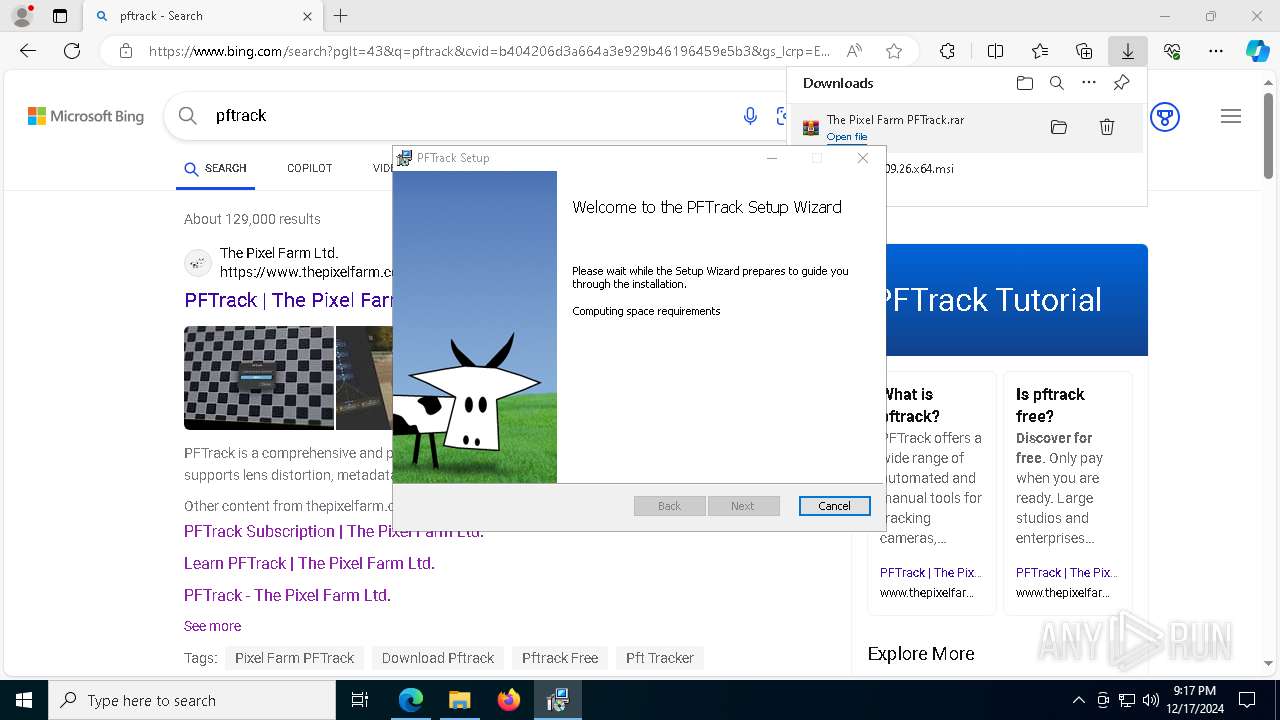
Task: Add page to favorites star
Action: [x=894, y=51]
